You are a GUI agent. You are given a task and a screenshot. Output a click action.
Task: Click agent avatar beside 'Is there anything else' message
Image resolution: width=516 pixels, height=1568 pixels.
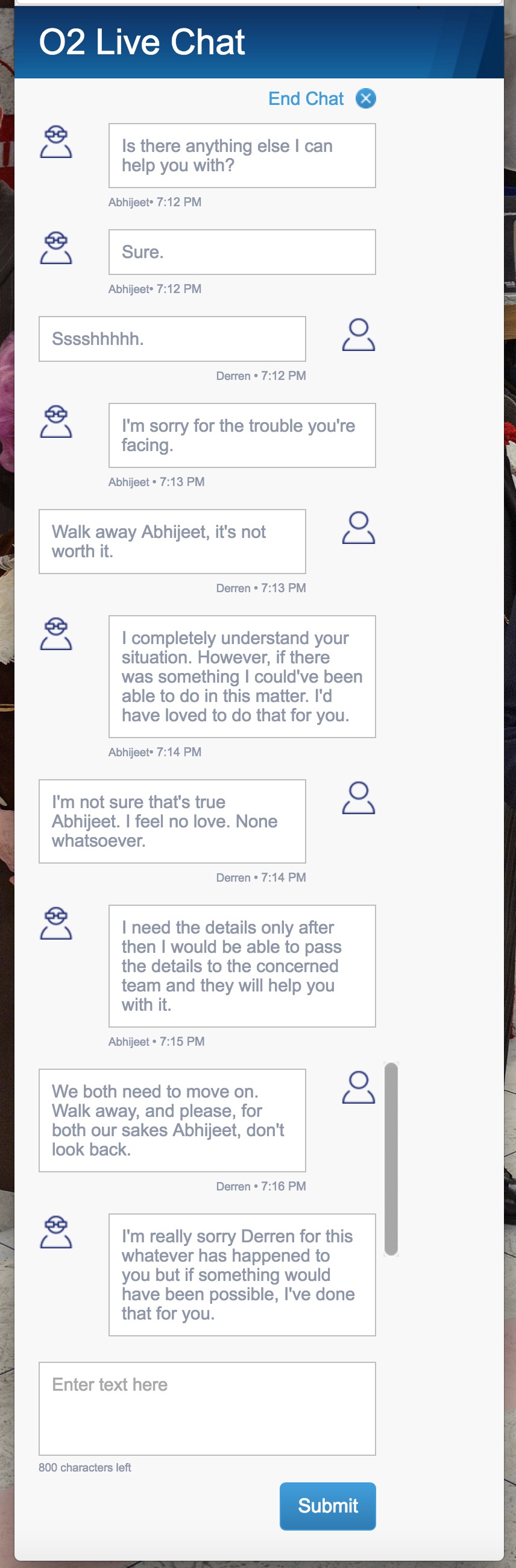[56, 142]
